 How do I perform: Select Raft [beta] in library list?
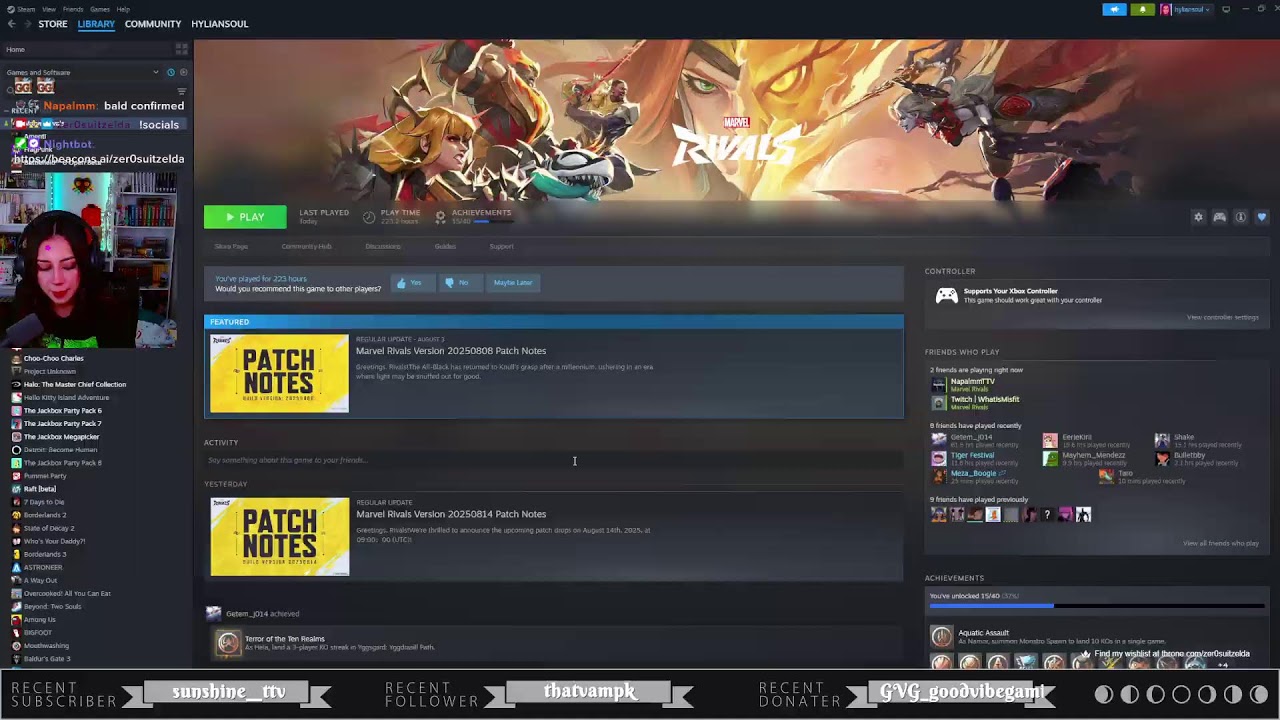click(40, 489)
